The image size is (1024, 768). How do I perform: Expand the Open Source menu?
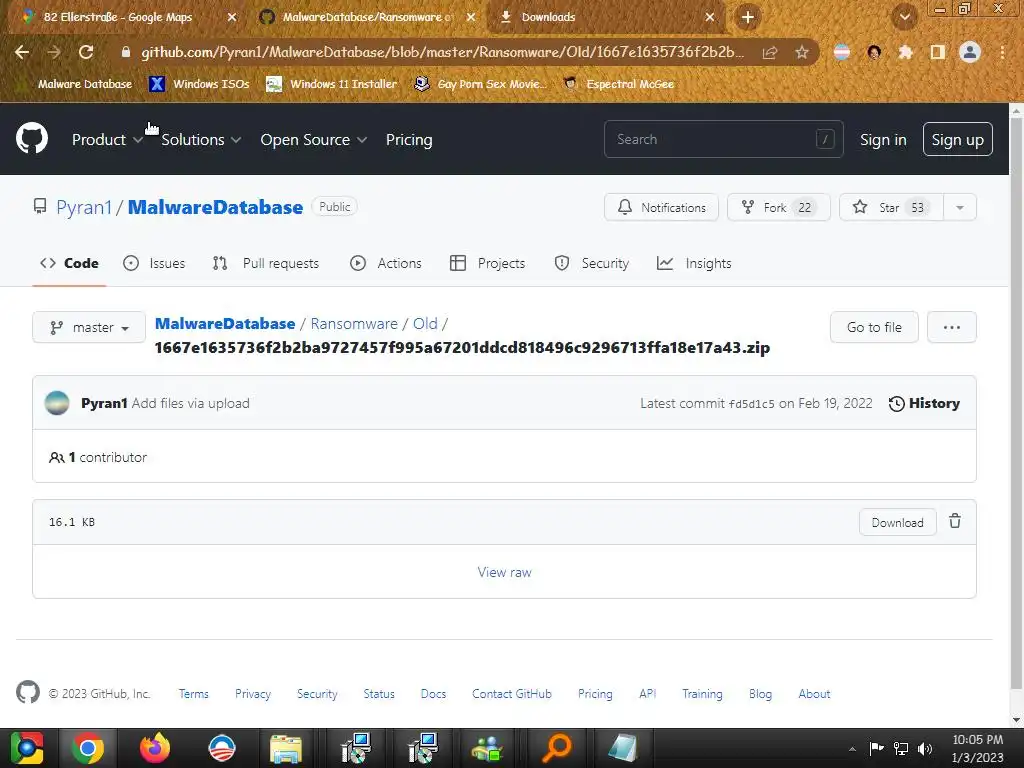click(x=313, y=140)
